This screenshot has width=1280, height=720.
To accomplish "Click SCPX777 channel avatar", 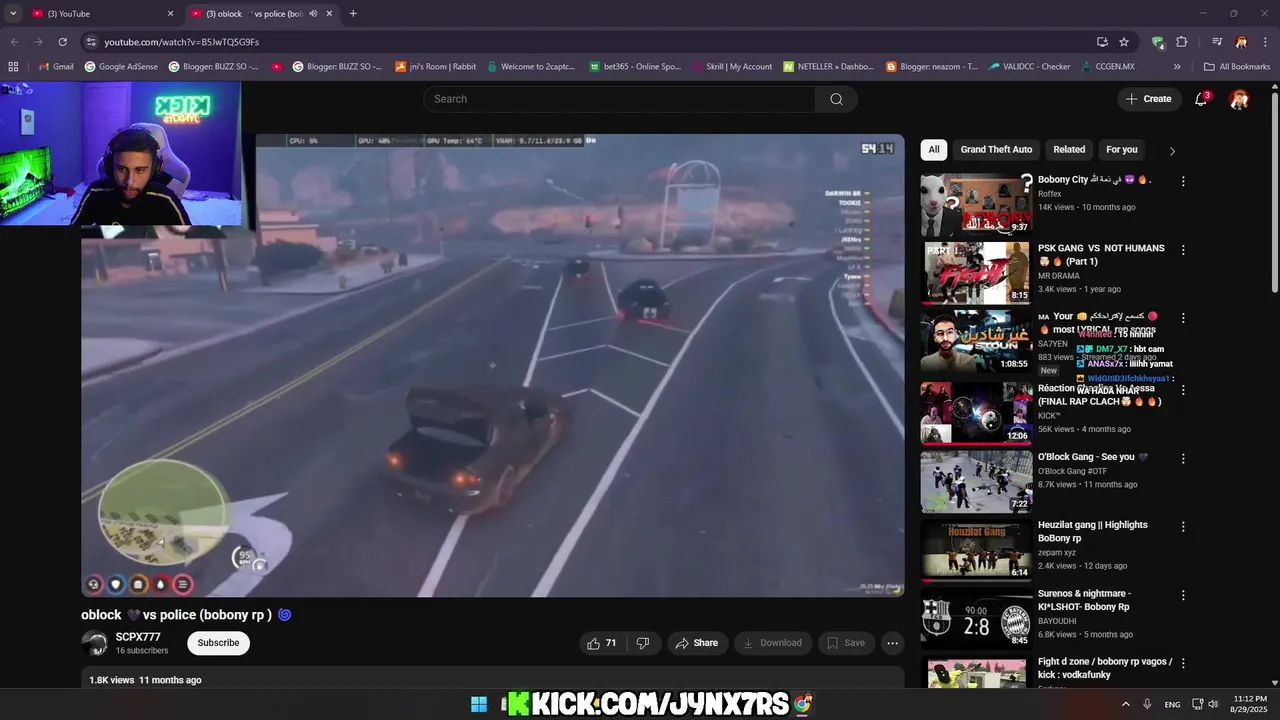I will [x=94, y=643].
